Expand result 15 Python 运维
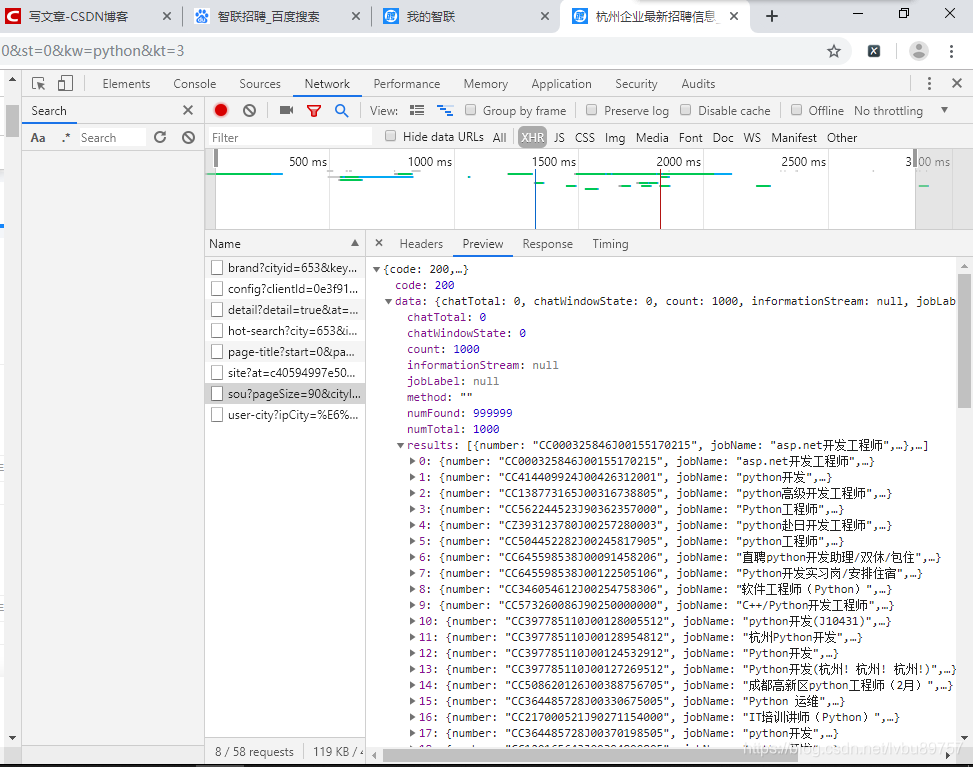 (x=413, y=701)
